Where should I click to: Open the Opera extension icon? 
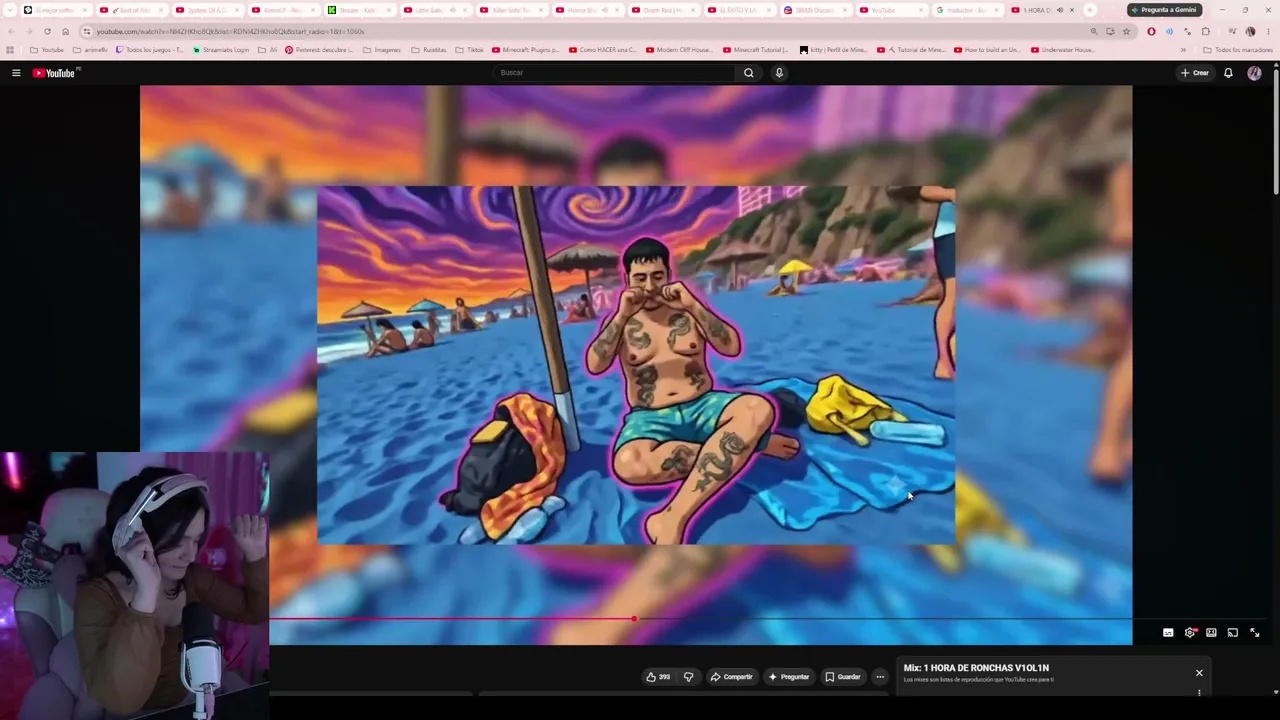[x=1151, y=31]
